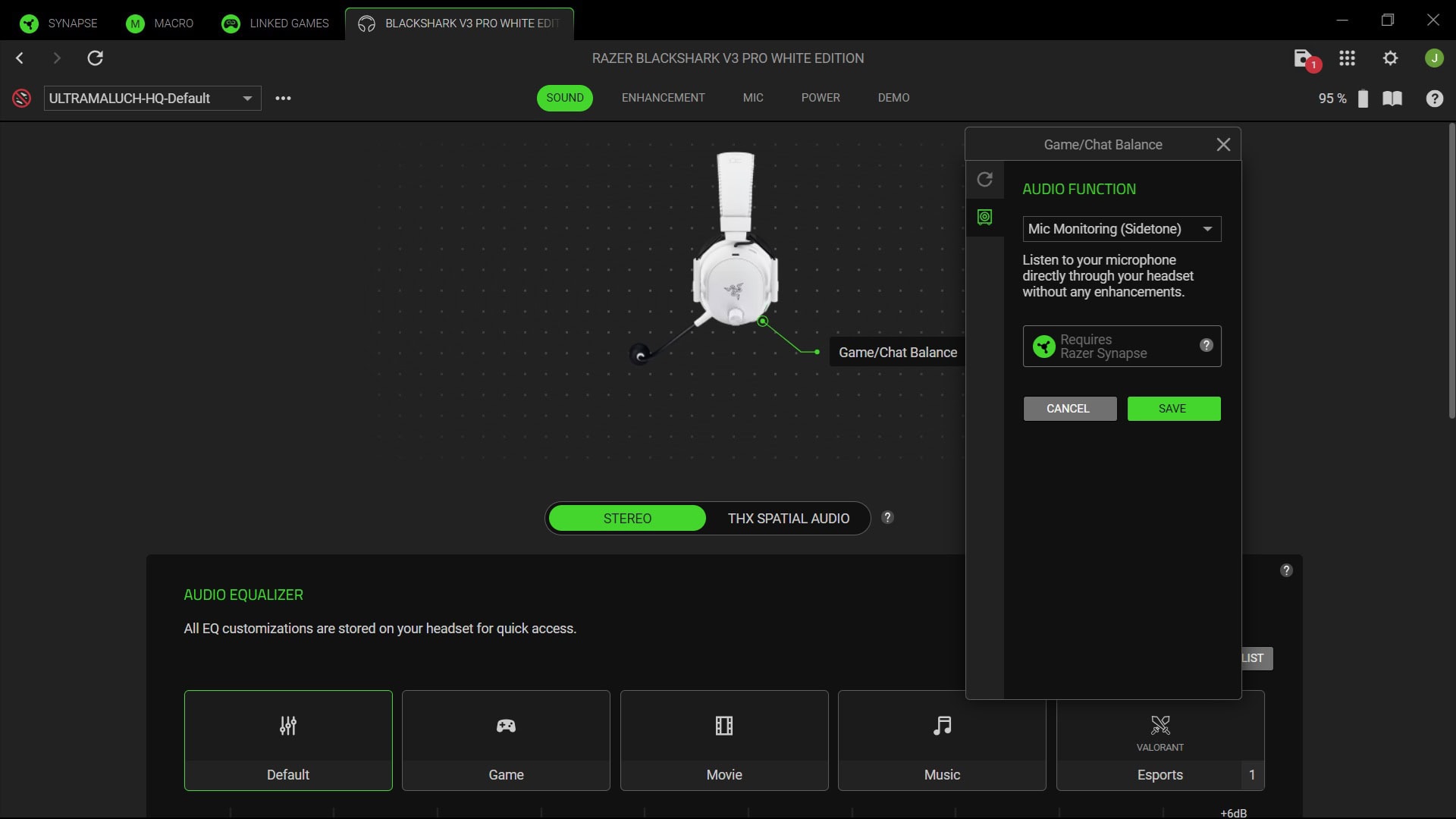This screenshot has width=1456, height=819.
Task: Cancel the audio function change
Action: [1069, 409]
